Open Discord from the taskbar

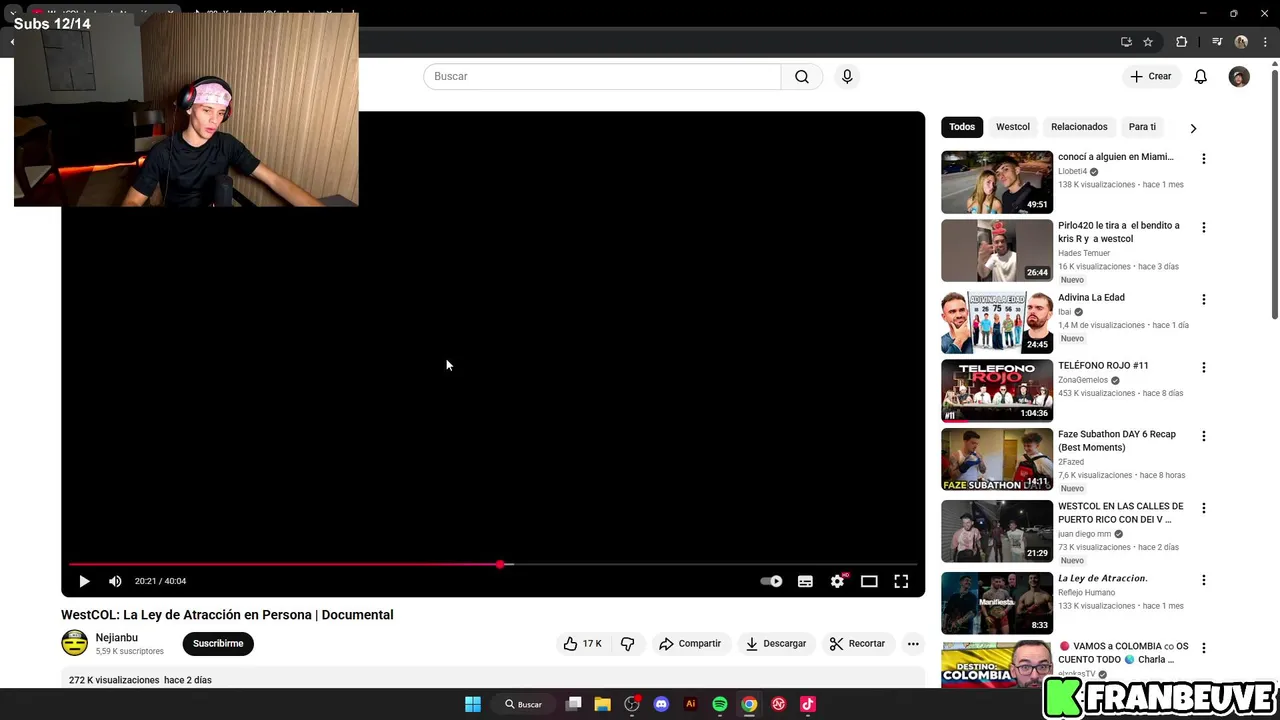[x=661, y=704]
